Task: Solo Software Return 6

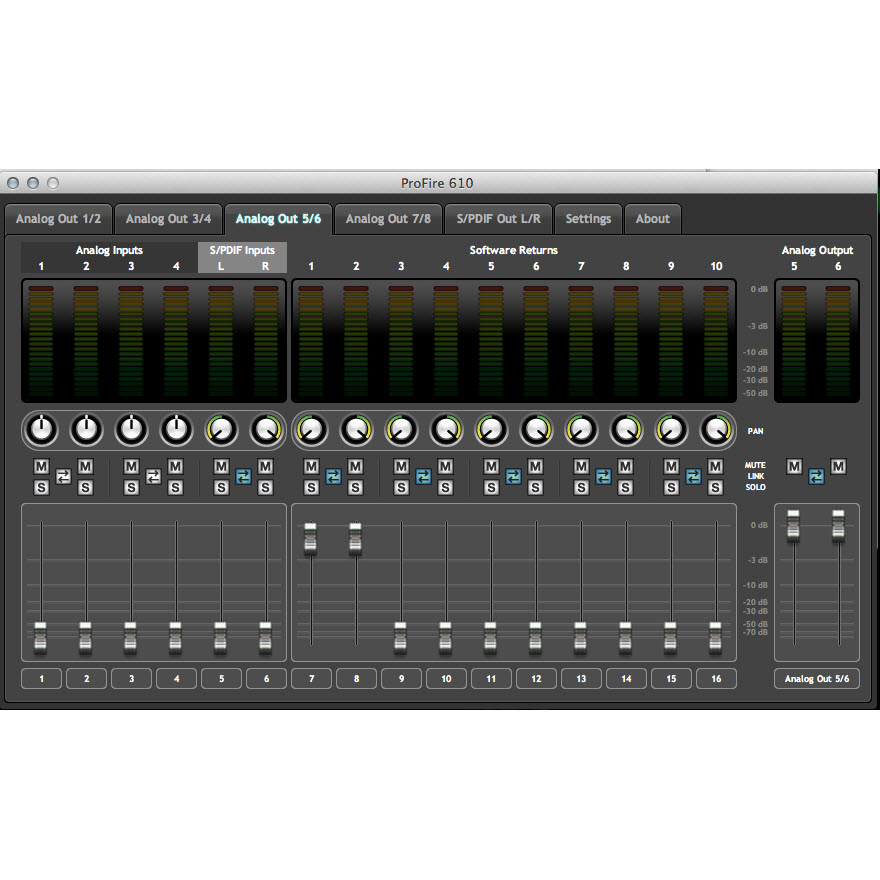Action: [x=535, y=488]
